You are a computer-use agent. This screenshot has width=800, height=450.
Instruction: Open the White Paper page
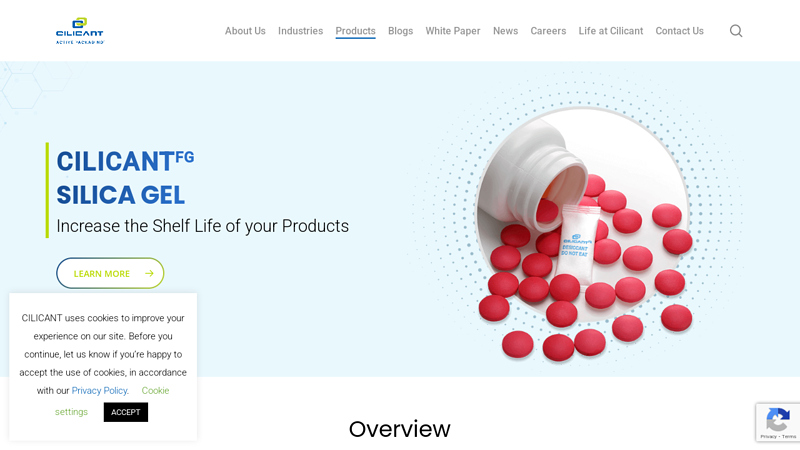453,31
